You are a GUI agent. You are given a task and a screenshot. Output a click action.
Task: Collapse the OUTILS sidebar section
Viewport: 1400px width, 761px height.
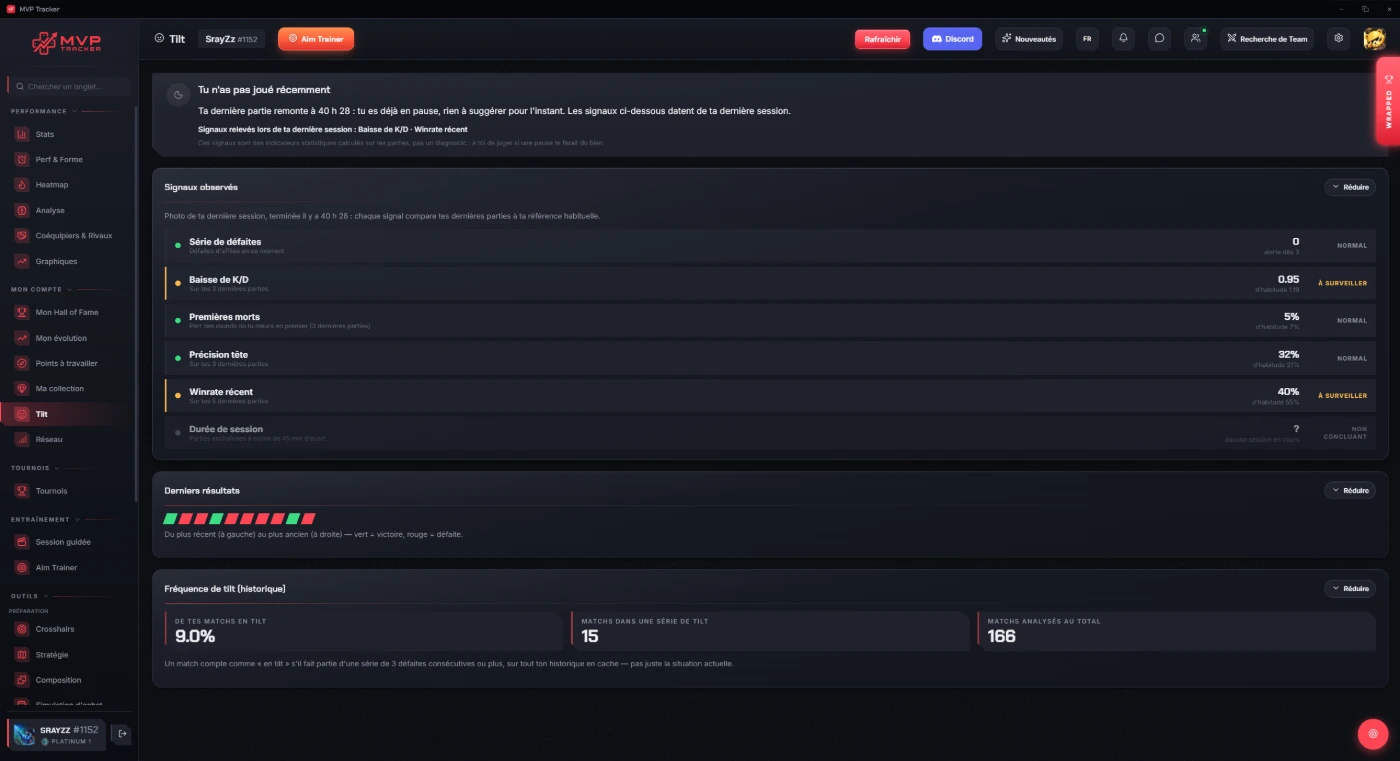[x=28, y=596]
